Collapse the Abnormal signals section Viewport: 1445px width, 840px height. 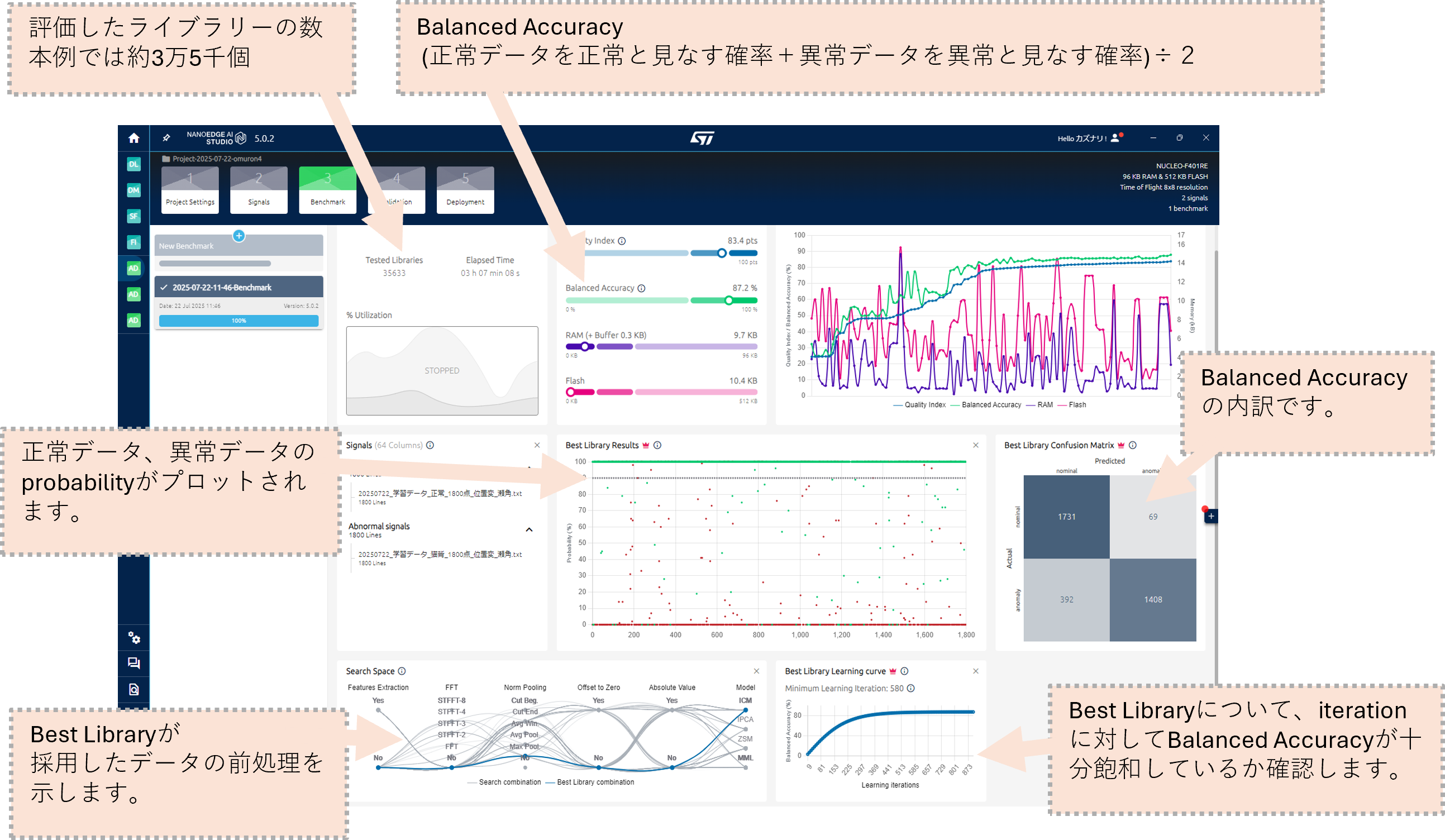529,530
